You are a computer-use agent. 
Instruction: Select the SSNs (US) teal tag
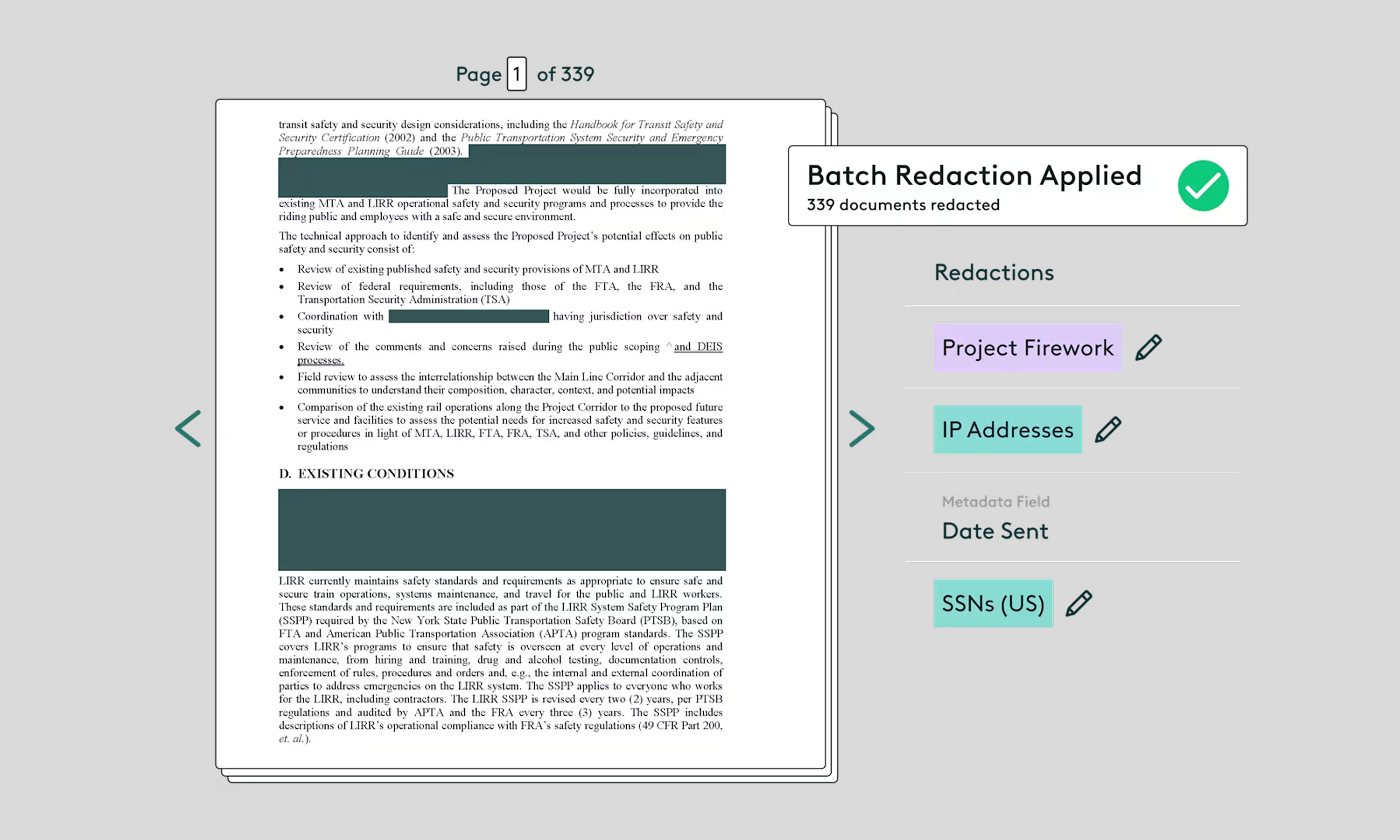[993, 603]
